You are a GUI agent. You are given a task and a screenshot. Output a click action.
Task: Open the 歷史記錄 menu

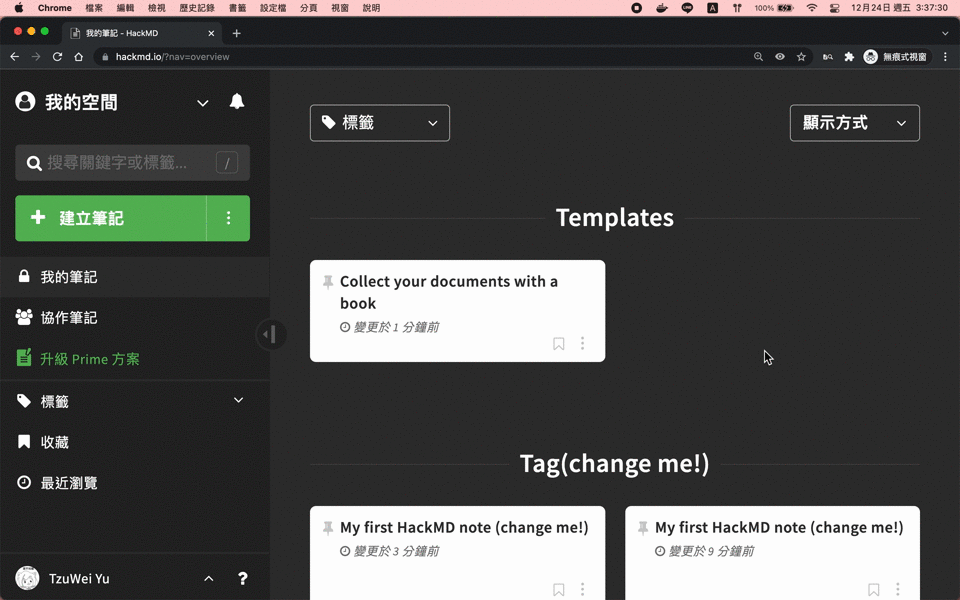(x=197, y=8)
